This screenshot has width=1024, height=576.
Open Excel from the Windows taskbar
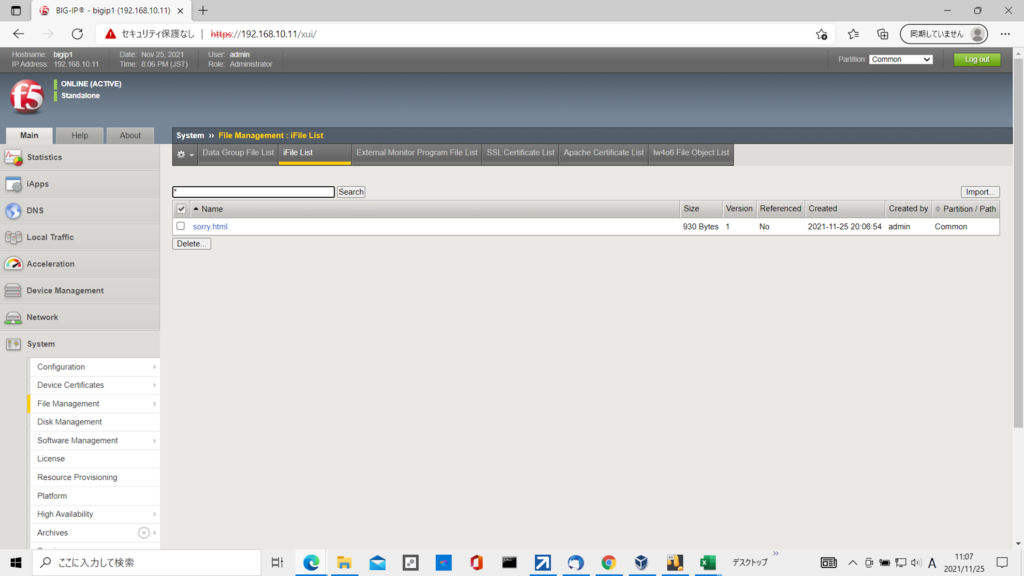click(x=707, y=563)
